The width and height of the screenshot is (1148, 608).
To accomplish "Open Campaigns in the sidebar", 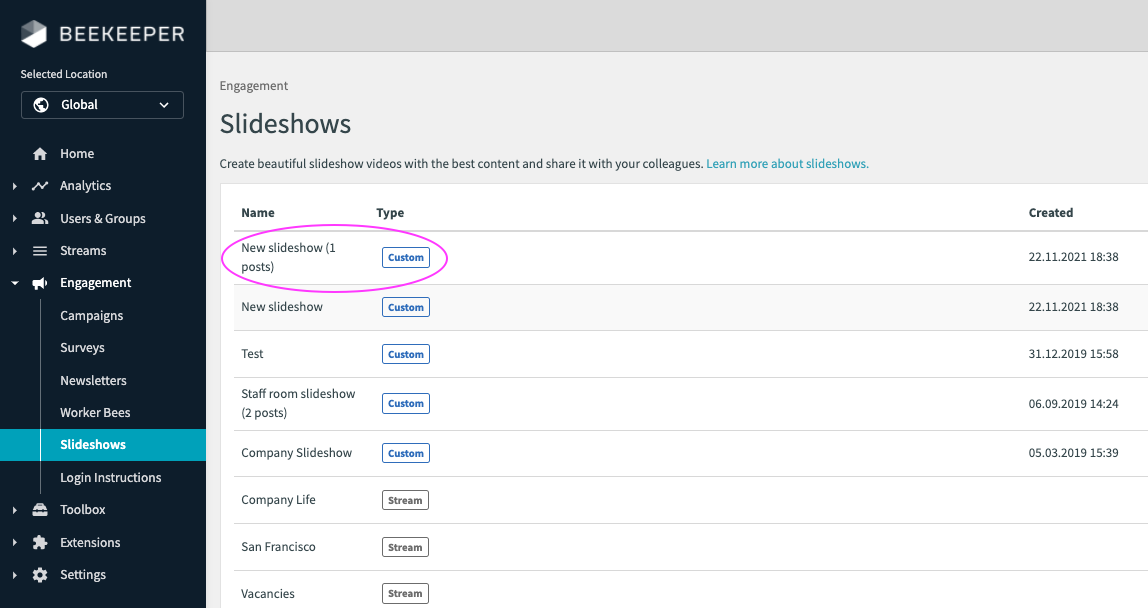I will click(x=92, y=316).
